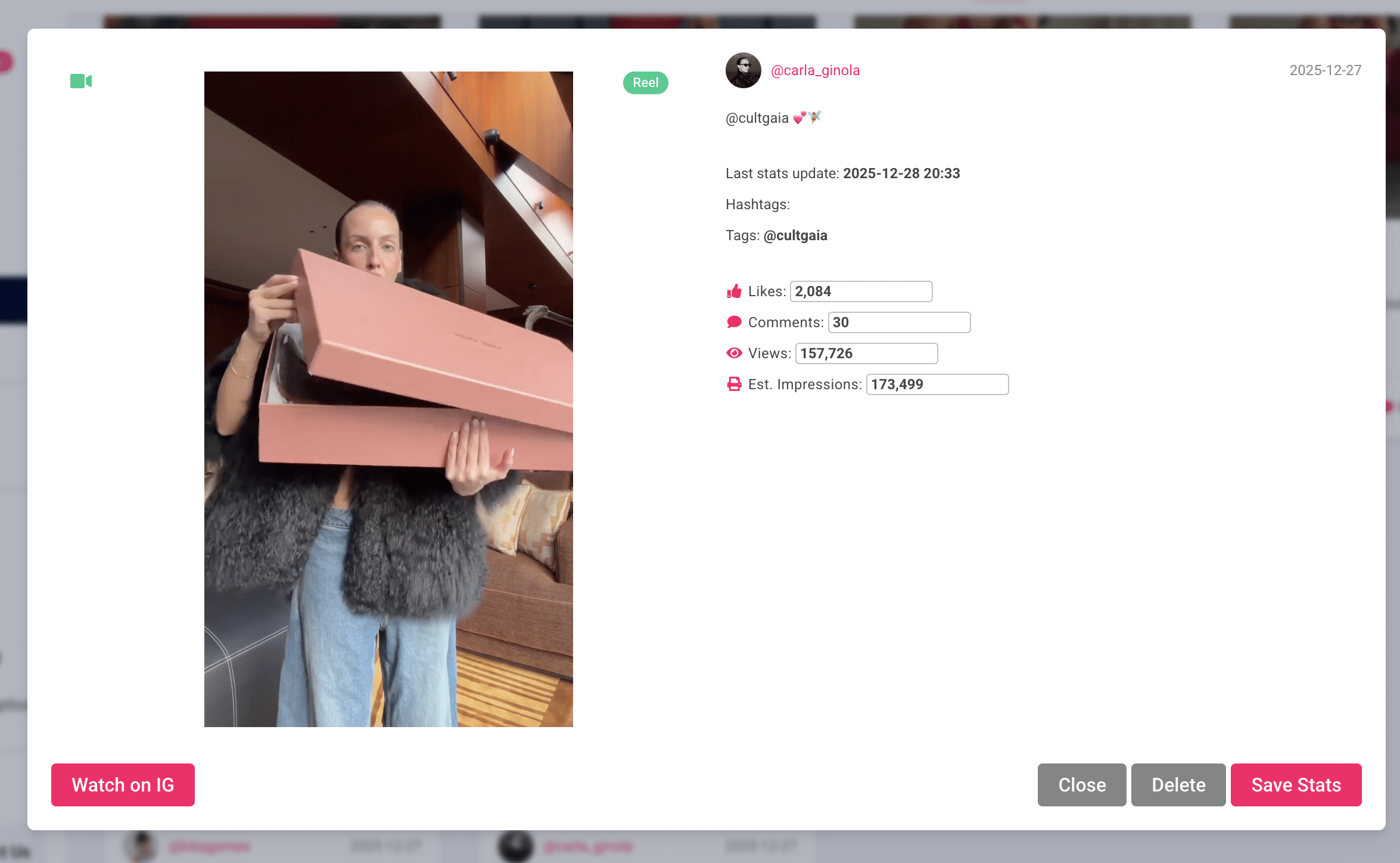This screenshot has width=1400, height=863.
Task: Click the thumbs-up Likes icon
Action: [735, 291]
